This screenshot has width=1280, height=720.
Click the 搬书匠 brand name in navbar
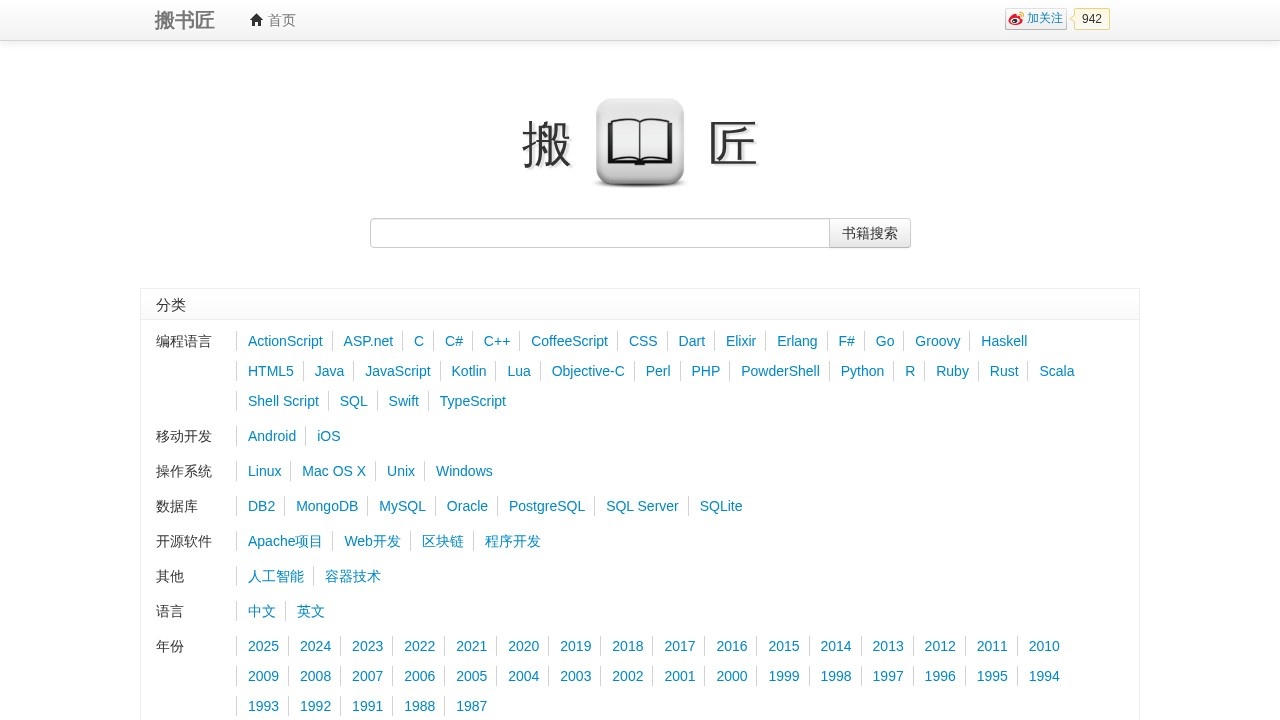pyautogui.click(x=184, y=20)
